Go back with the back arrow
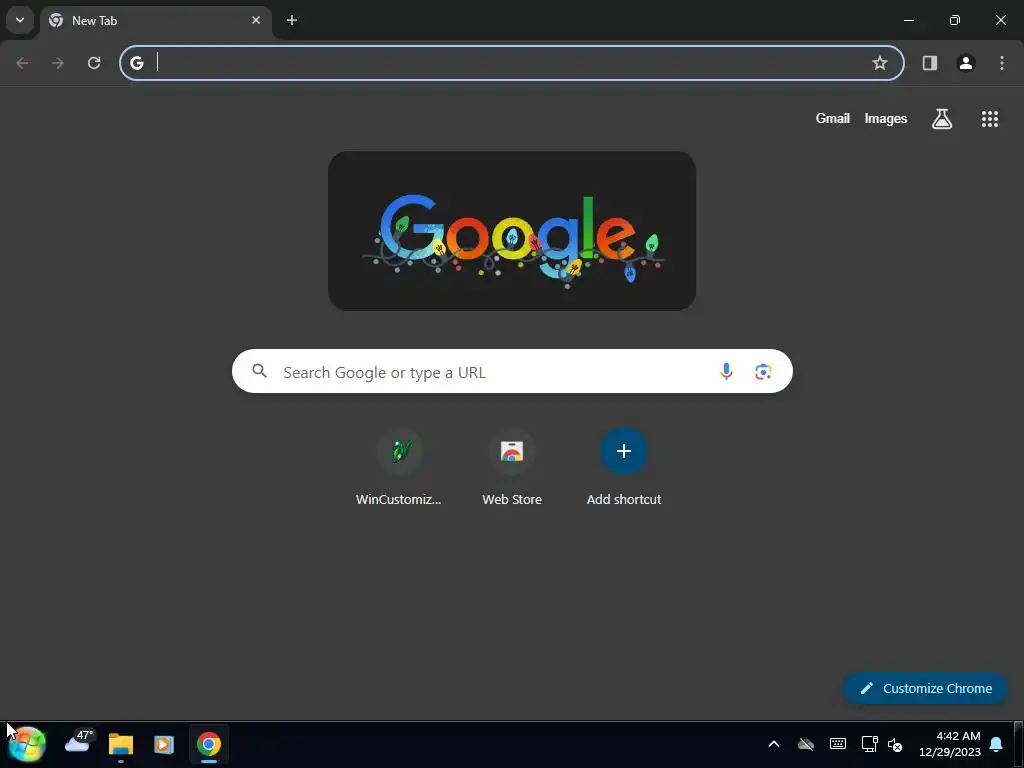The height and width of the screenshot is (768, 1024). [x=22, y=63]
